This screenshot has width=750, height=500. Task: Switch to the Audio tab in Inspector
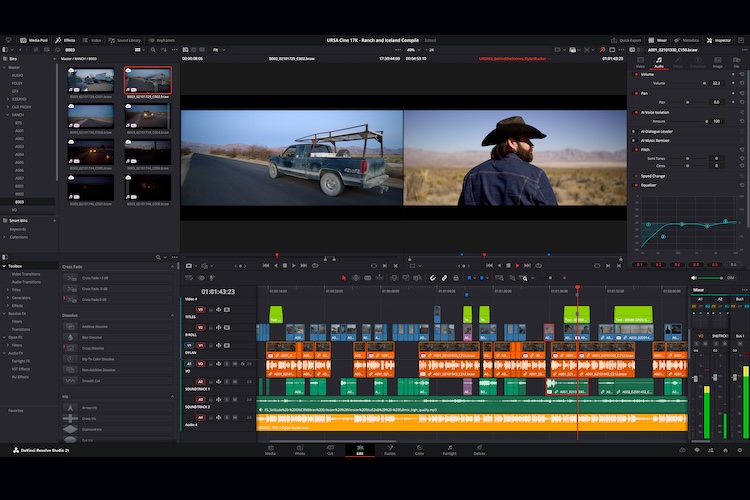click(659, 62)
